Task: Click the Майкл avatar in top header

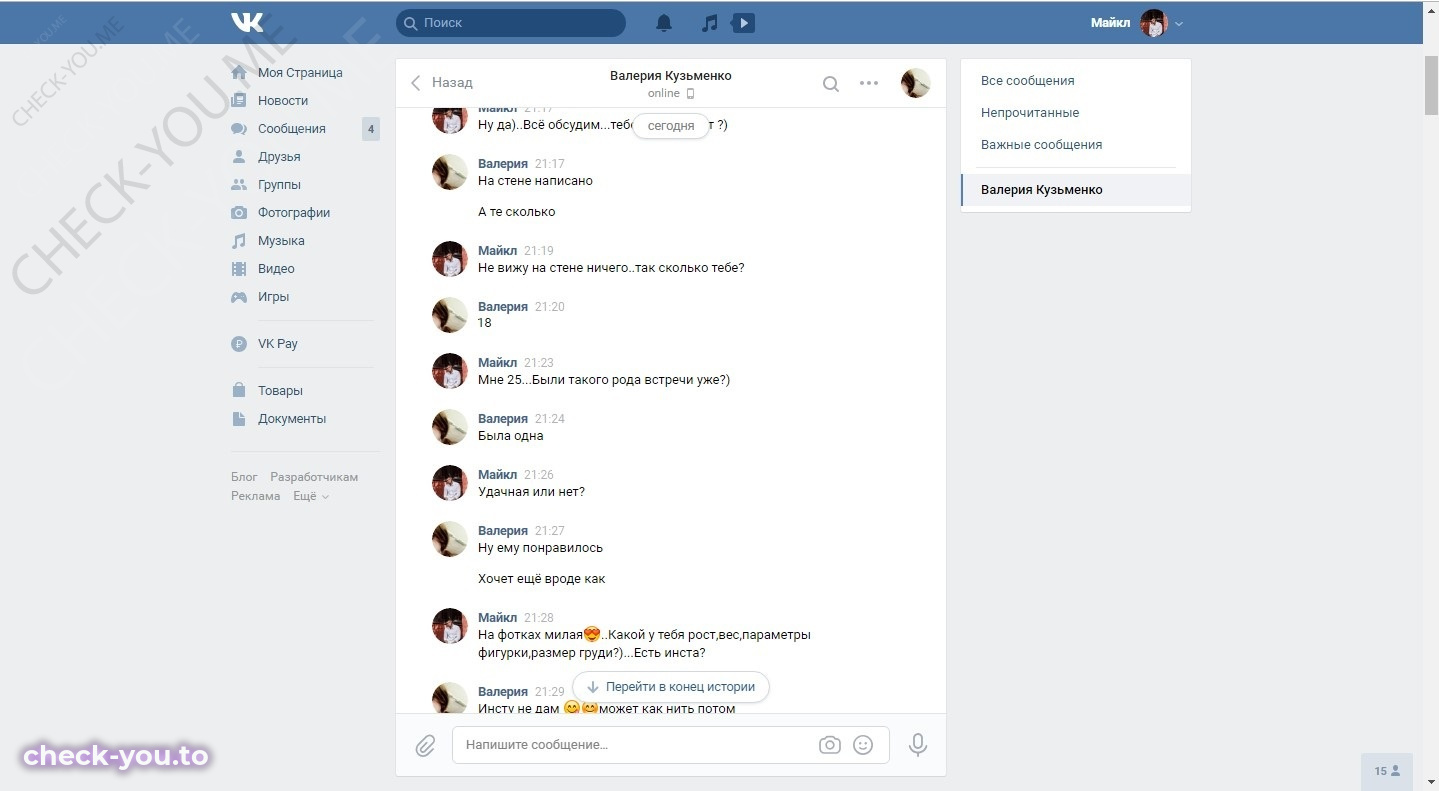Action: tap(1154, 23)
